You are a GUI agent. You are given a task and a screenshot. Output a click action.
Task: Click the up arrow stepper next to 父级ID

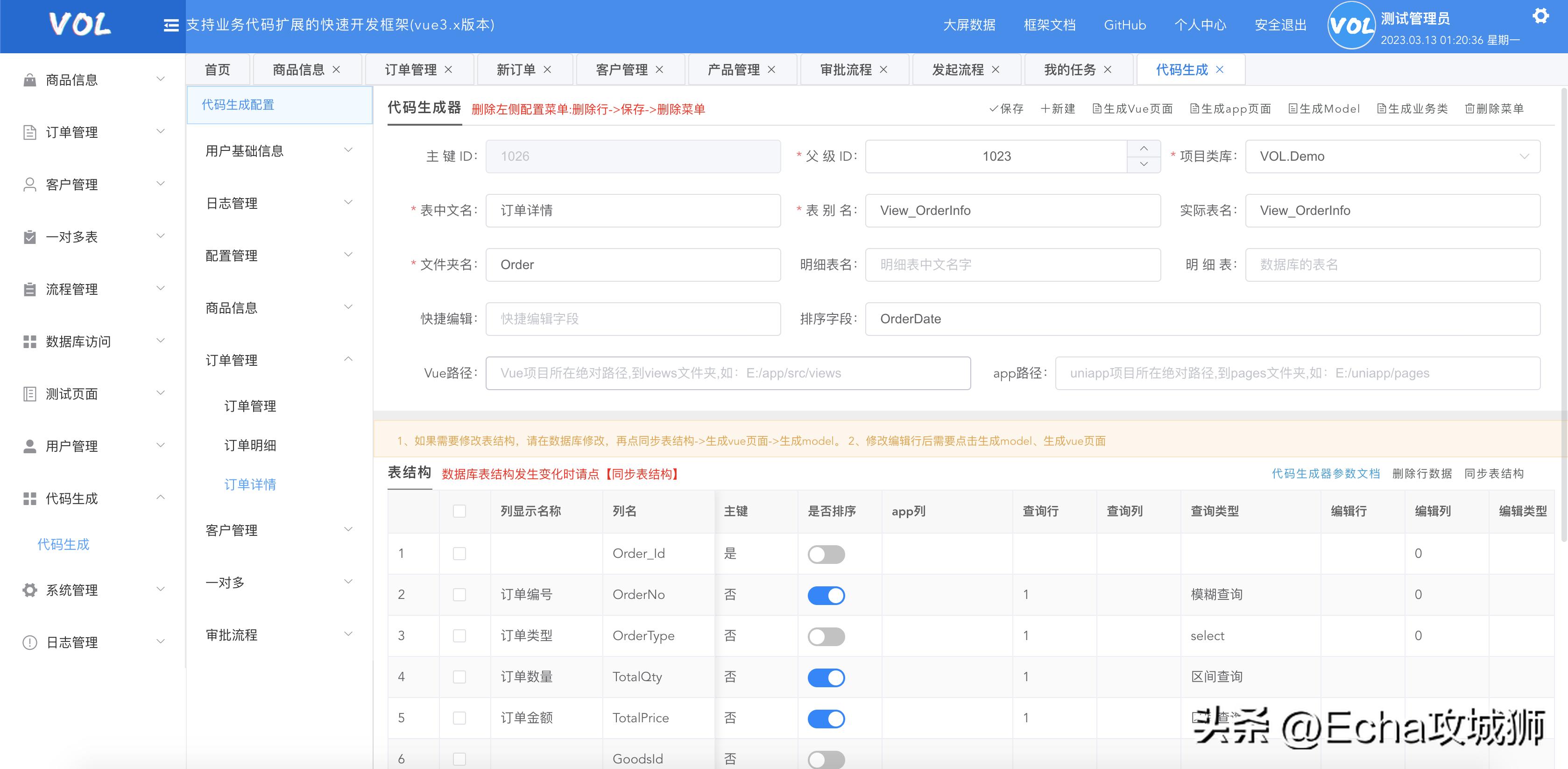(x=1144, y=148)
